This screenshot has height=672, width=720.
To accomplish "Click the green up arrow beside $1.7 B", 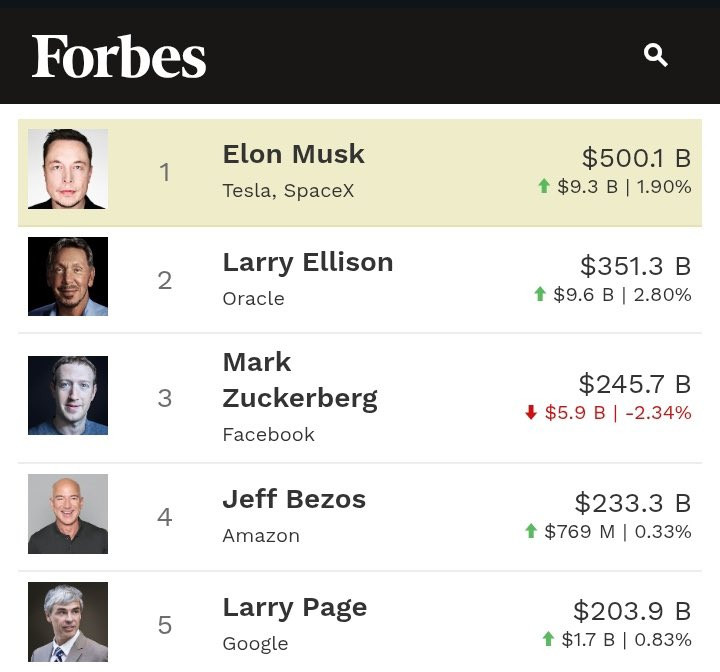I will click(548, 639).
